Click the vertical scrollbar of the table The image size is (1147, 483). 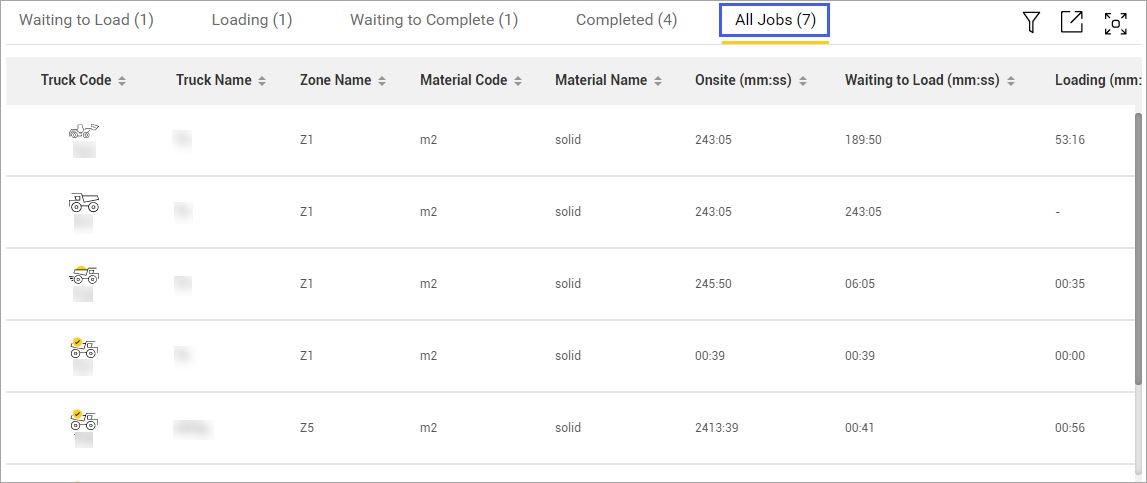(x=1138, y=250)
